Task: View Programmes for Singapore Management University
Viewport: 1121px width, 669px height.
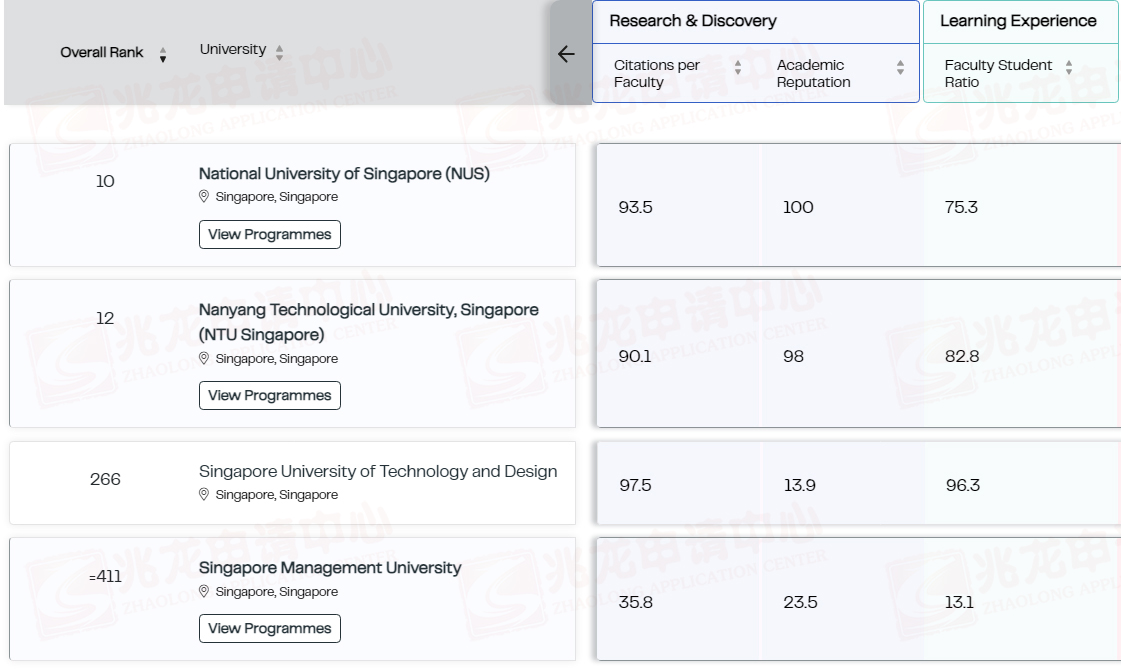Action: (x=270, y=628)
